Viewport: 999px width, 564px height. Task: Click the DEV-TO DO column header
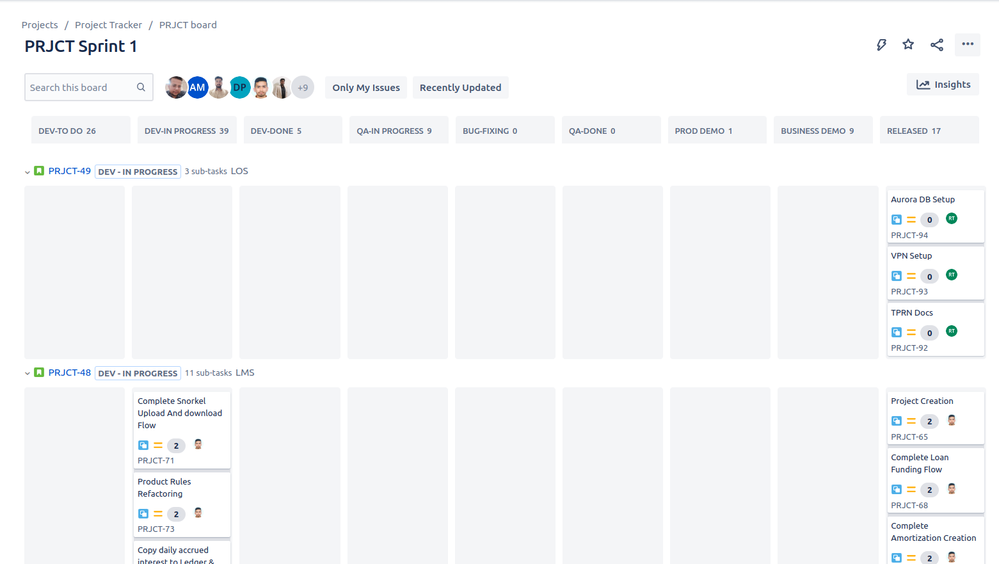click(80, 130)
